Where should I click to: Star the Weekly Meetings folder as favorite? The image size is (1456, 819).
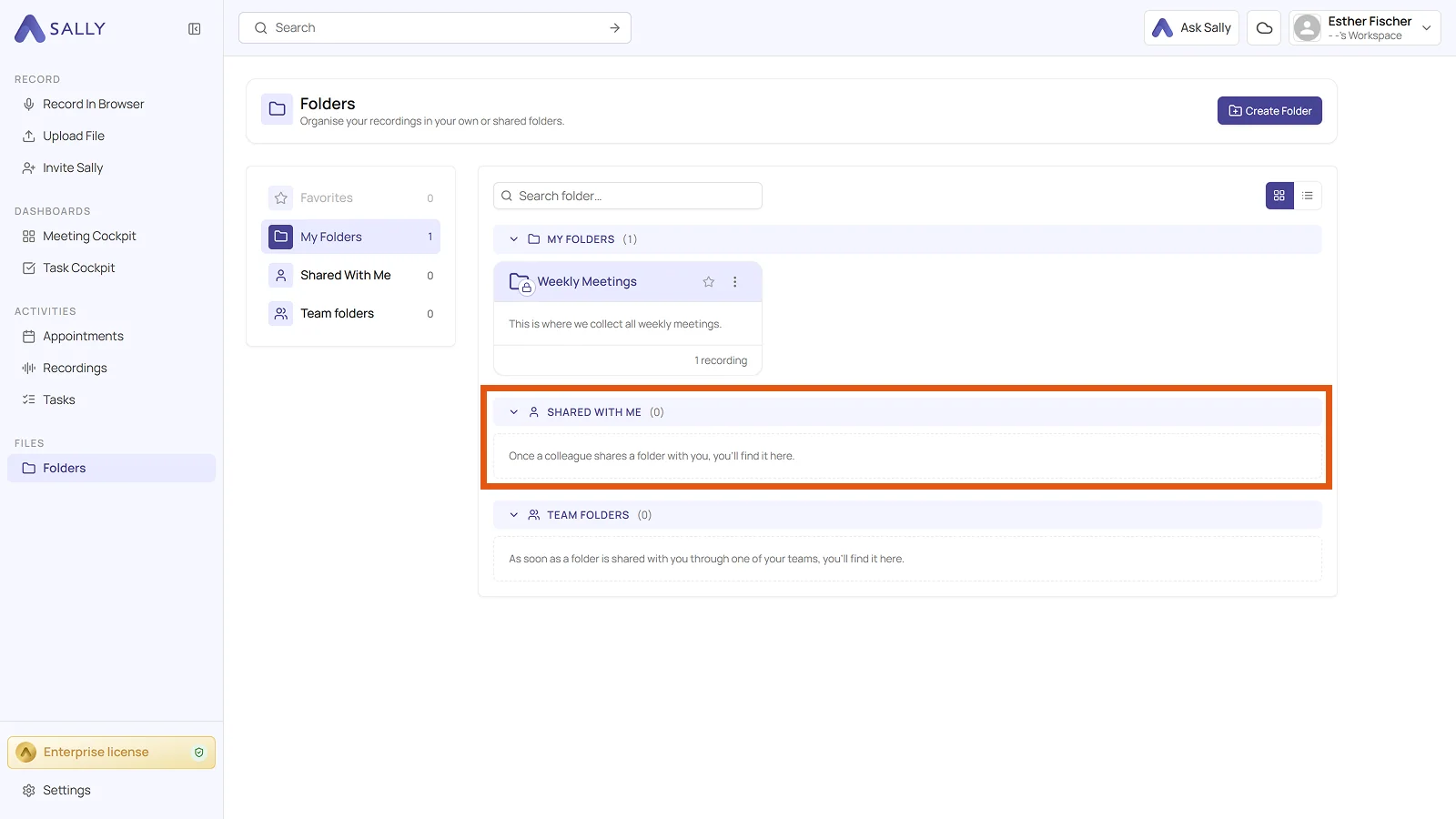(x=709, y=282)
